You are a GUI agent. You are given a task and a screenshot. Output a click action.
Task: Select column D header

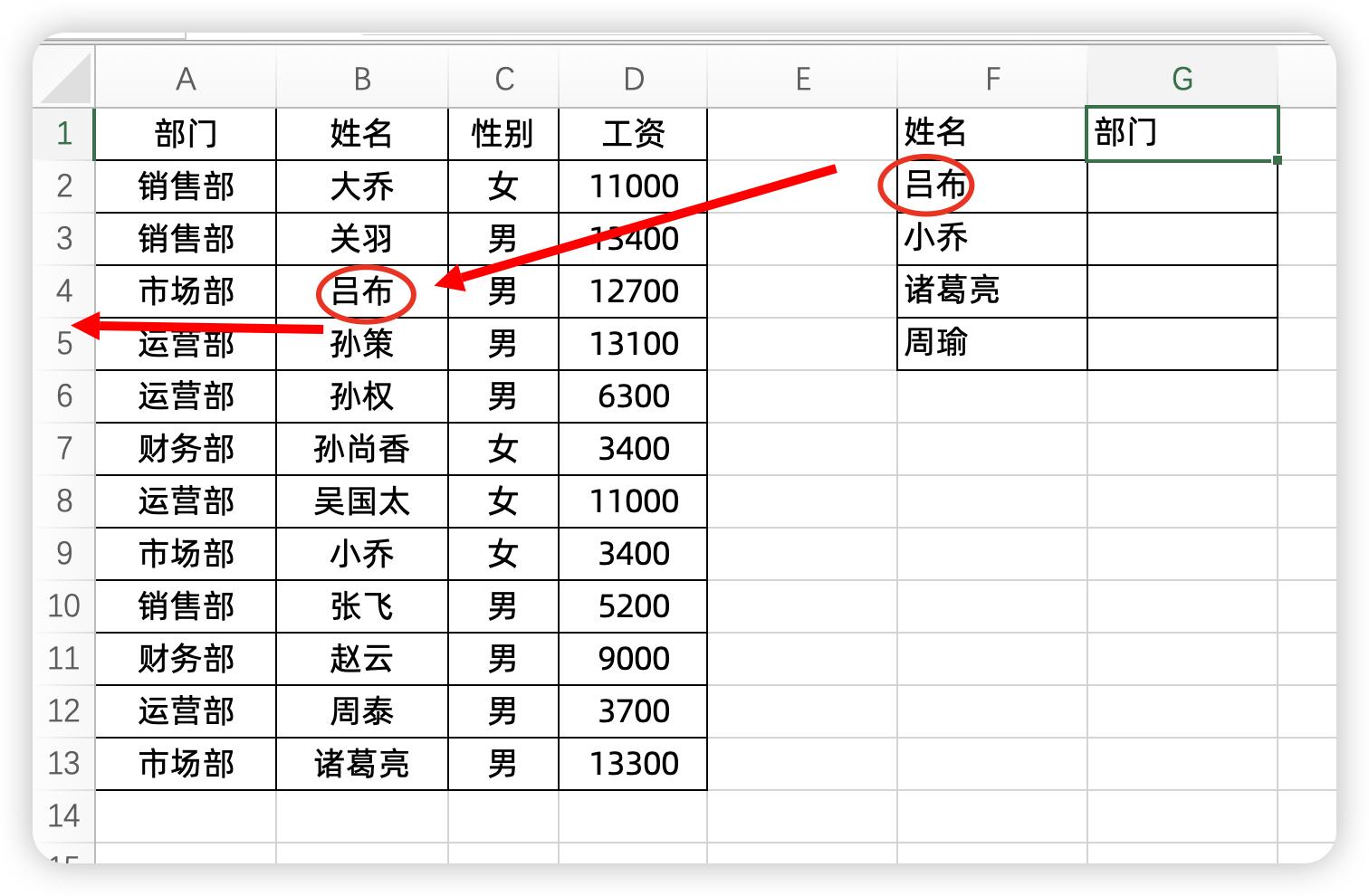pyautogui.click(x=633, y=79)
